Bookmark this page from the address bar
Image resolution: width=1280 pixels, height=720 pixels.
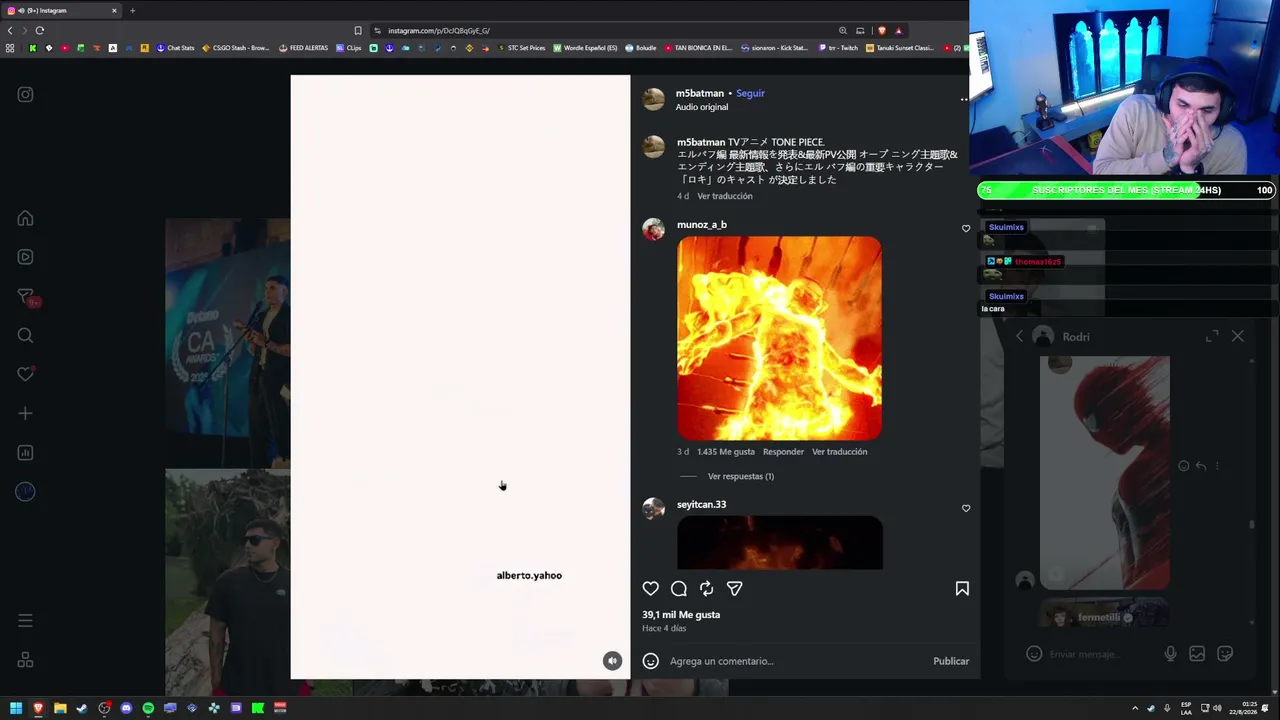358,31
